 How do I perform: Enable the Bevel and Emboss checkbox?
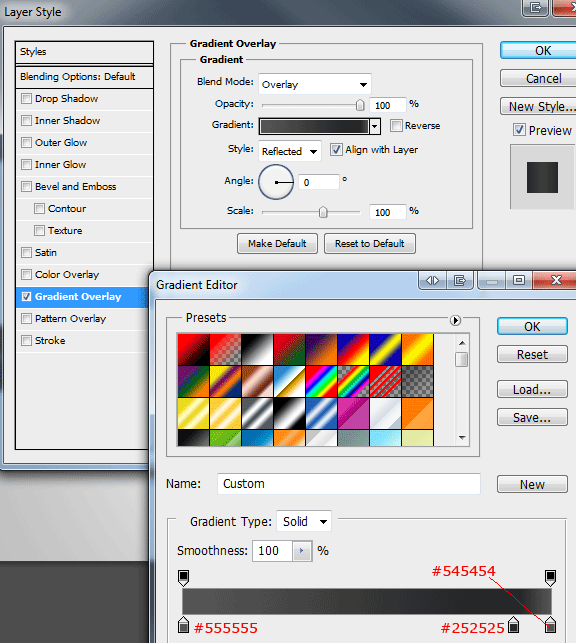point(26,187)
